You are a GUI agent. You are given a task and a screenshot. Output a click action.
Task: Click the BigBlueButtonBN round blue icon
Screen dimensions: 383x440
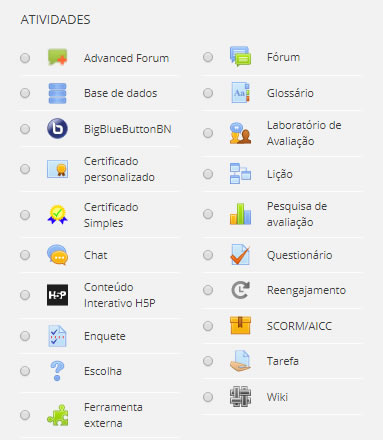[x=57, y=129]
